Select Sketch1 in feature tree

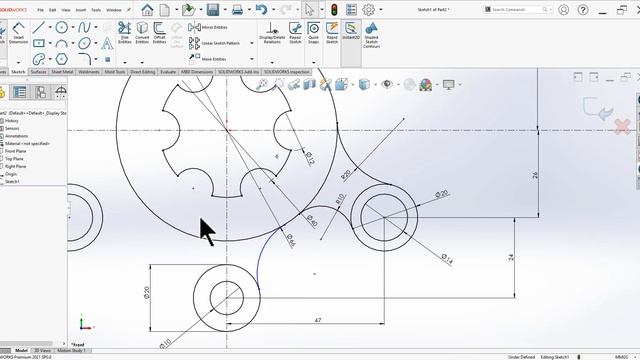point(12,182)
